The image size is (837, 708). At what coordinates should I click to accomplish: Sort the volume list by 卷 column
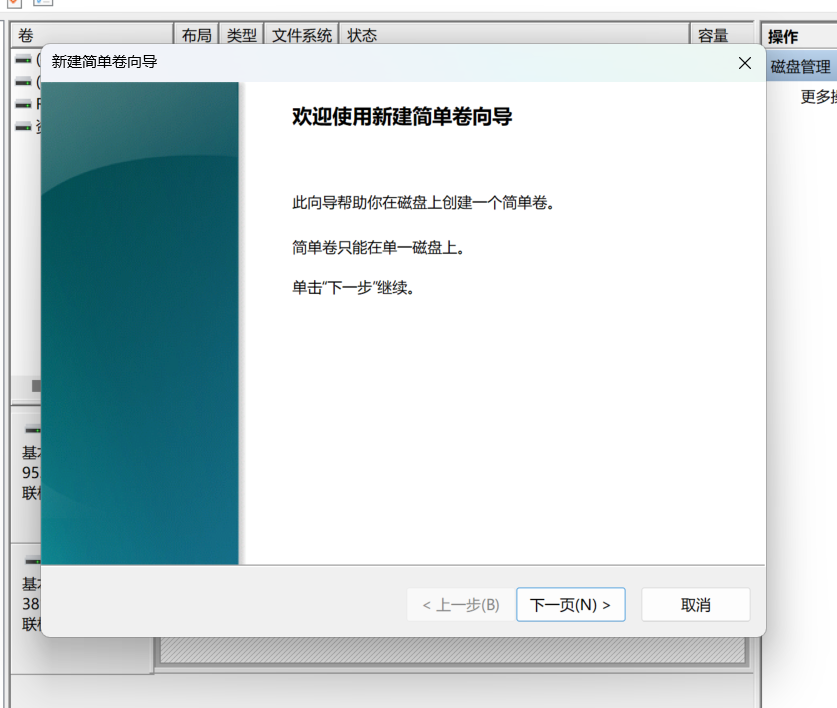click(90, 36)
